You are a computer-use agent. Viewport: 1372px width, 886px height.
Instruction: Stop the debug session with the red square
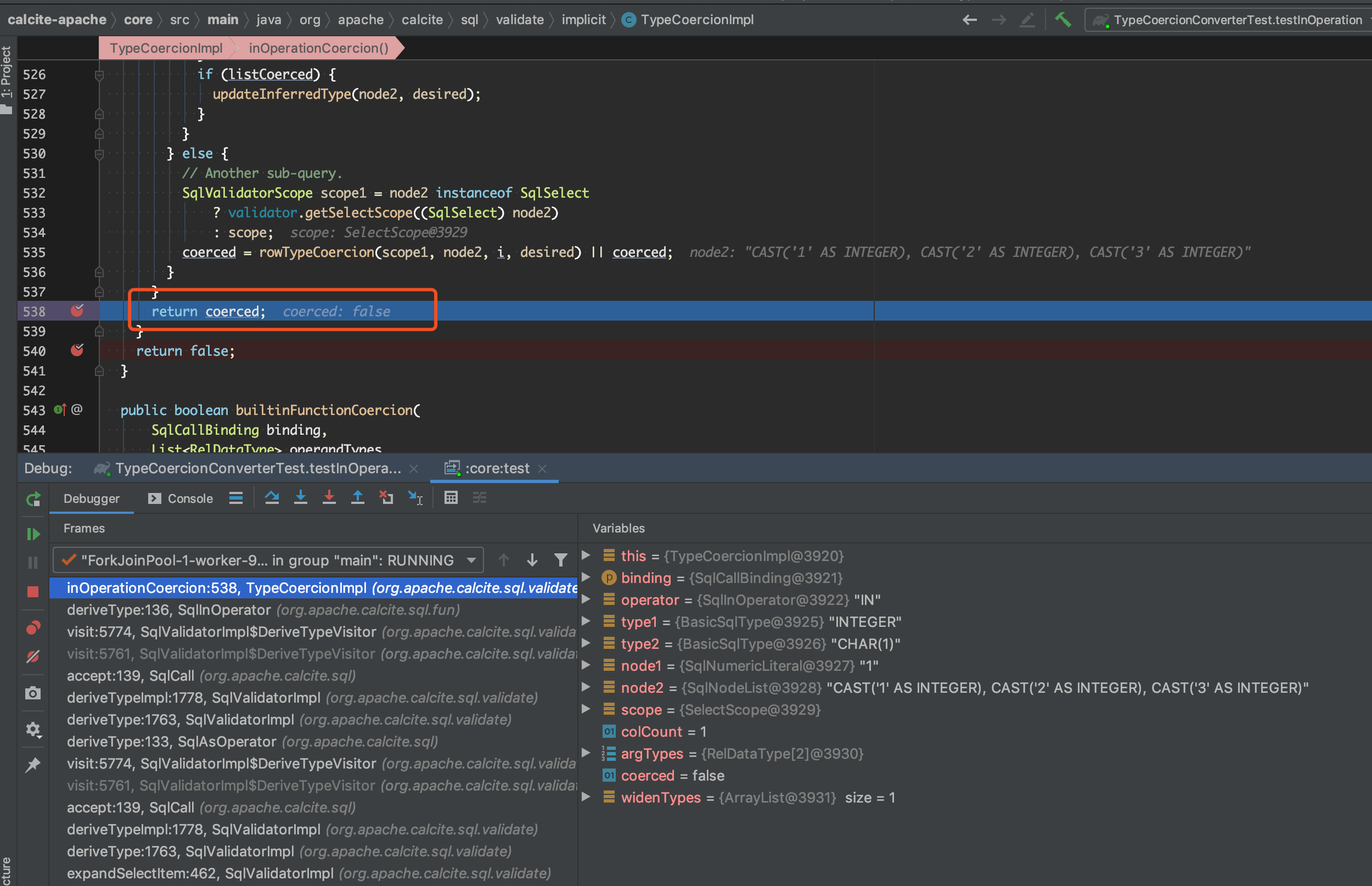click(33, 591)
